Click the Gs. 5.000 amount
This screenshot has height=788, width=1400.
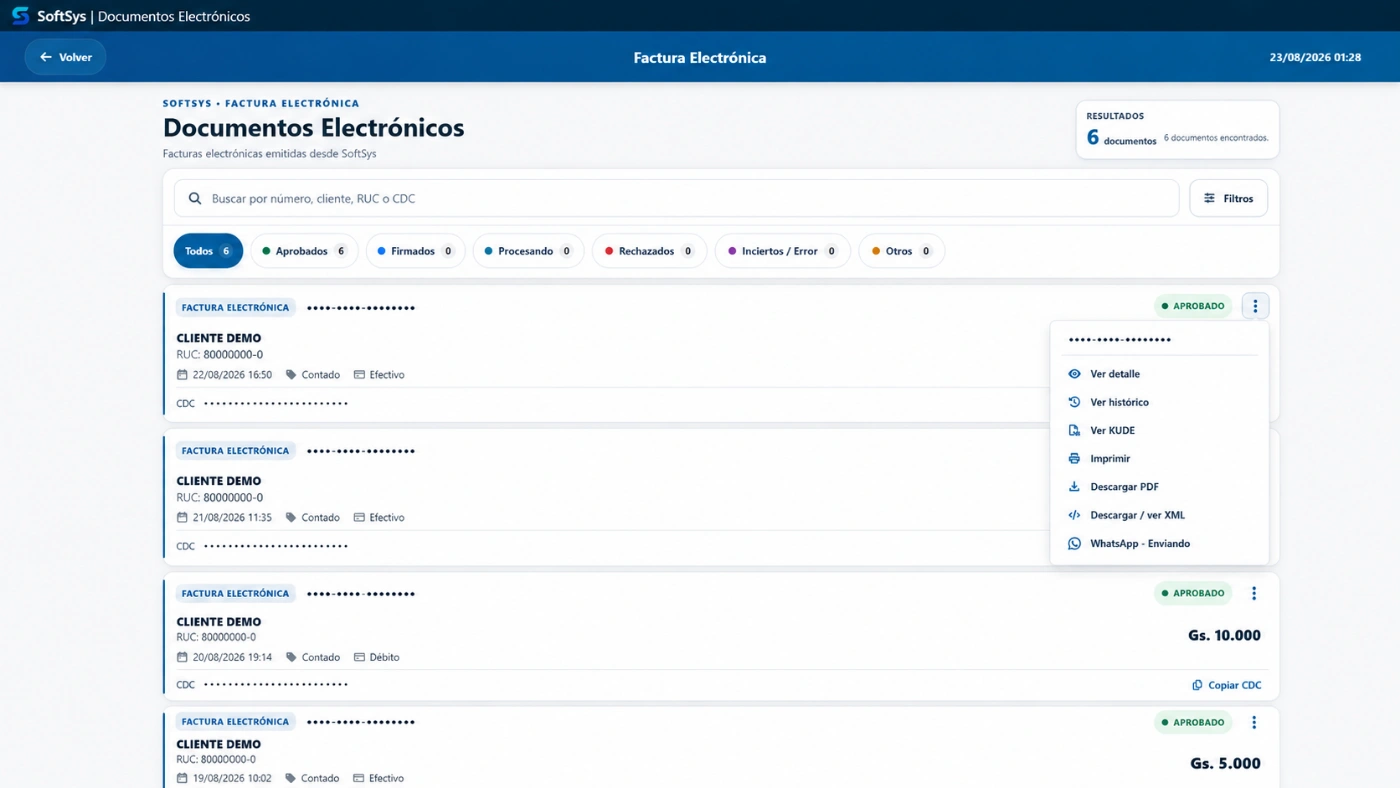[x=1225, y=763]
